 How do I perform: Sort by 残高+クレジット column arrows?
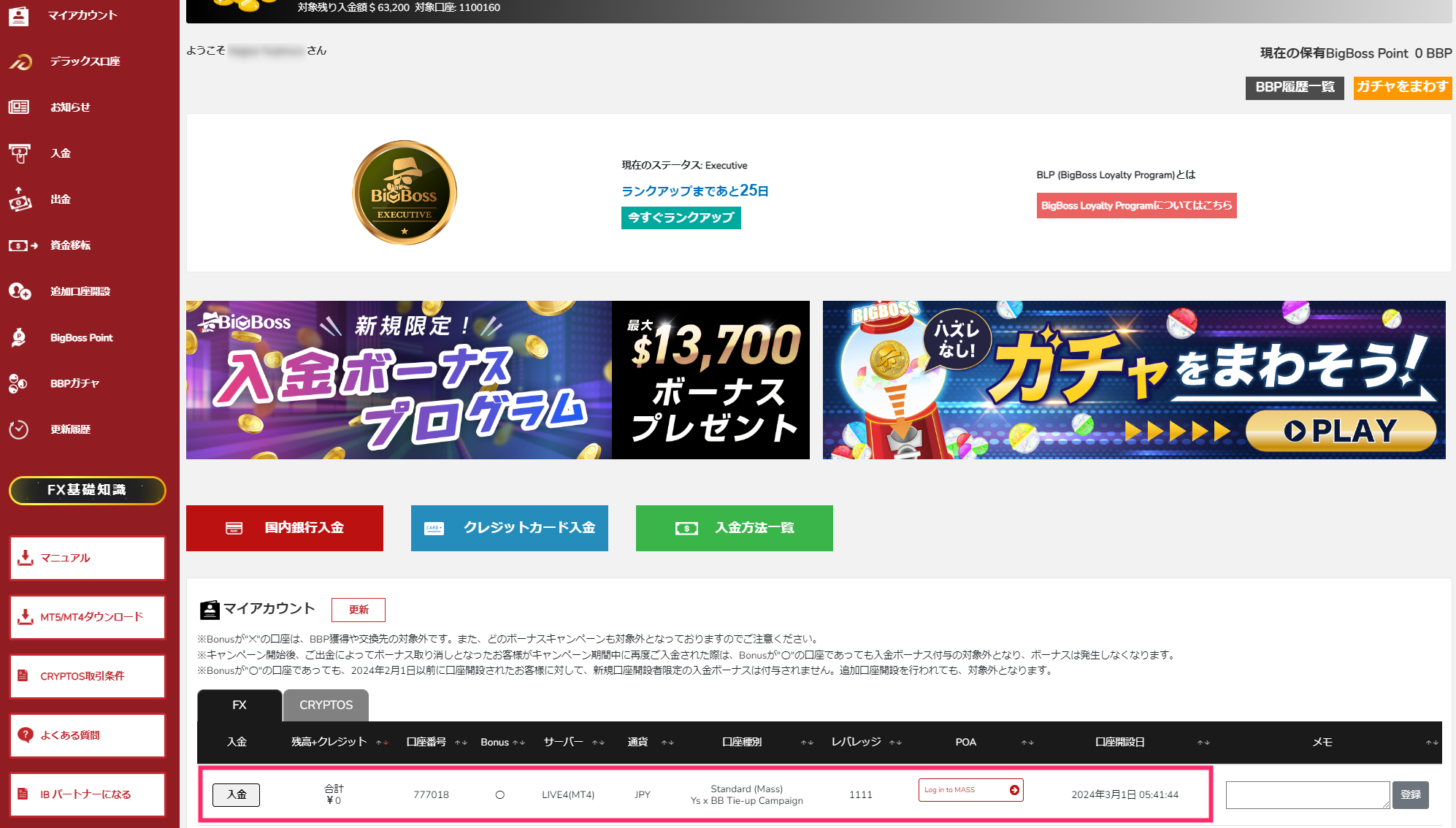pyautogui.click(x=382, y=743)
